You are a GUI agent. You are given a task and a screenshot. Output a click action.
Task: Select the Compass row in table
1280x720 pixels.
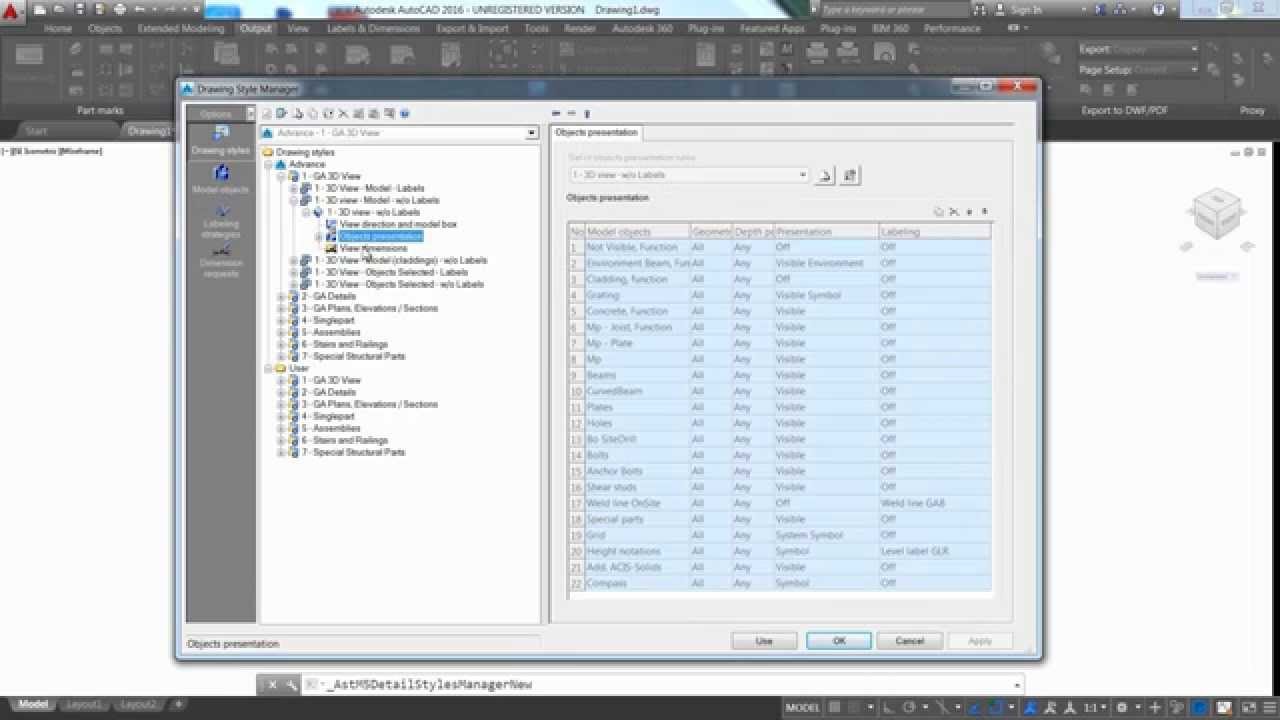click(x=780, y=583)
